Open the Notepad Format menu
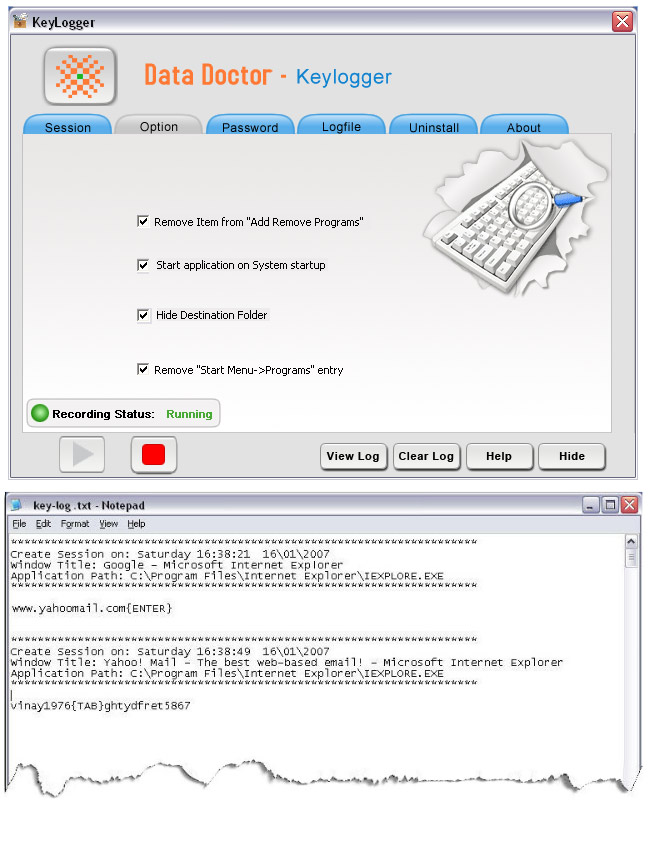 click(x=75, y=524)
